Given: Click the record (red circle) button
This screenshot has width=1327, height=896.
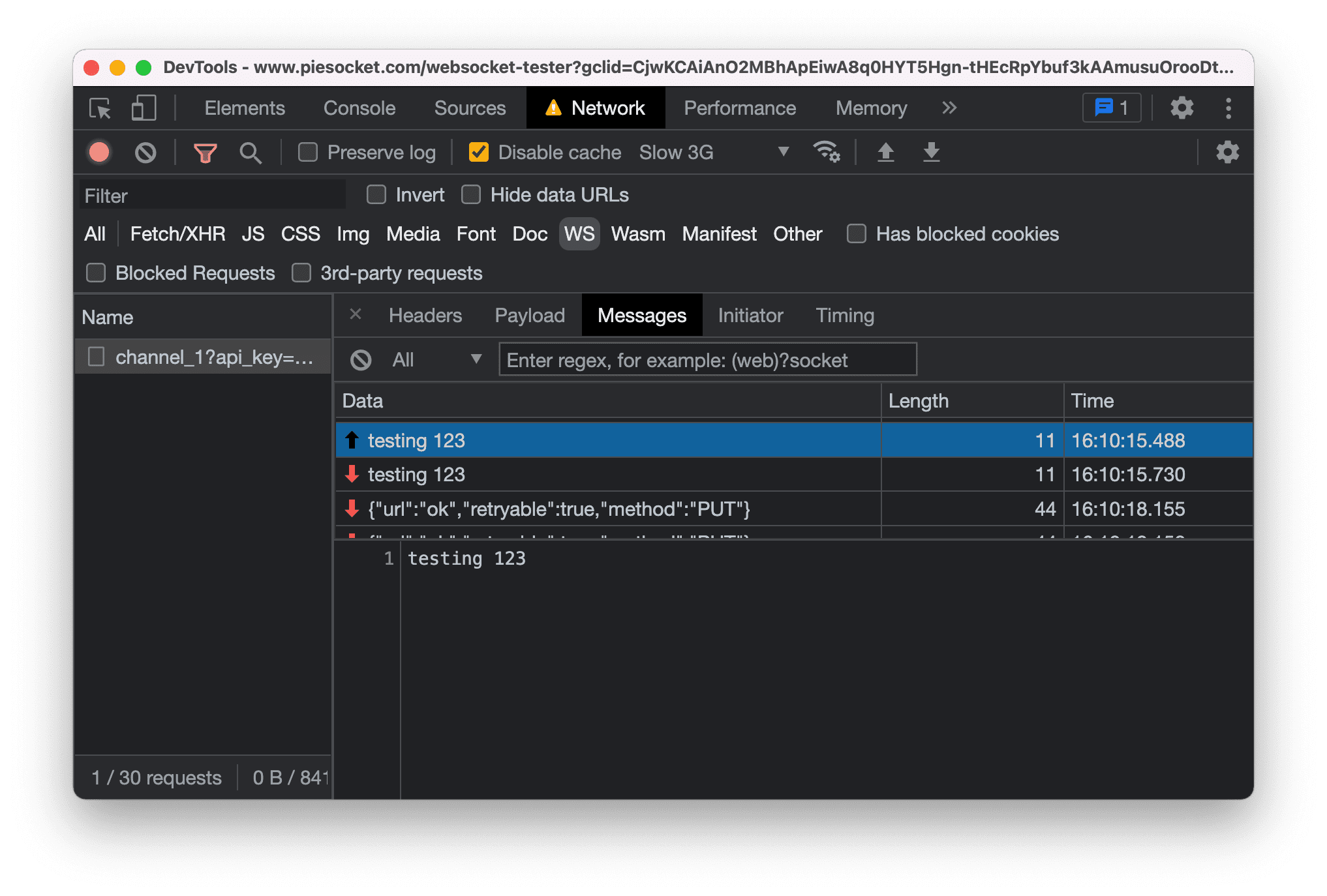Looking at the screenshot, I should pos(101,152).
